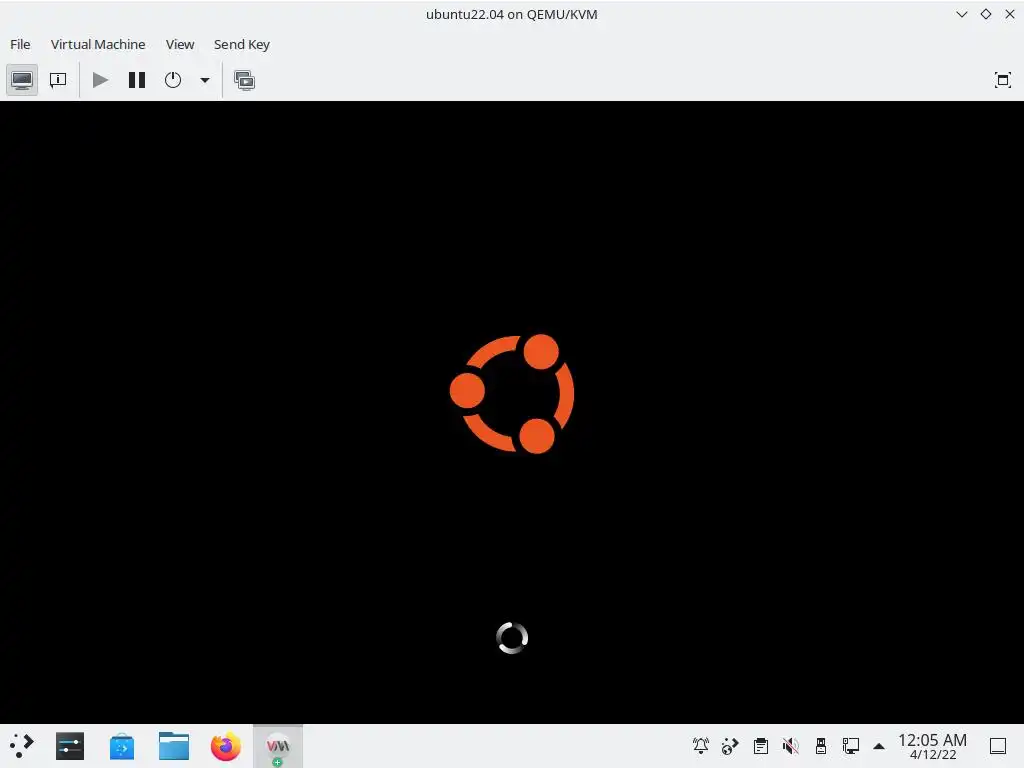Show the graphical console view
Screen dimensions: 1024x768
(x=22, y=80)
